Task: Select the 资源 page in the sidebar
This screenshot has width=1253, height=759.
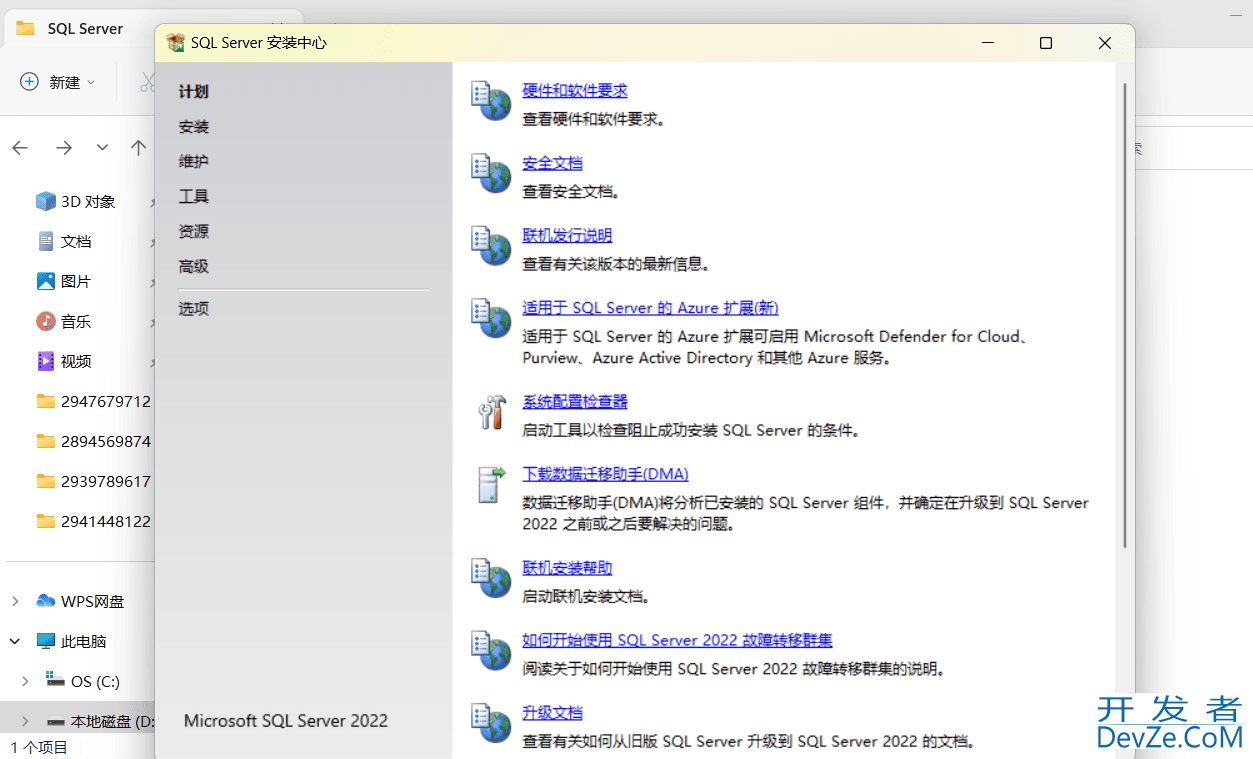Action: click(194, 231)
